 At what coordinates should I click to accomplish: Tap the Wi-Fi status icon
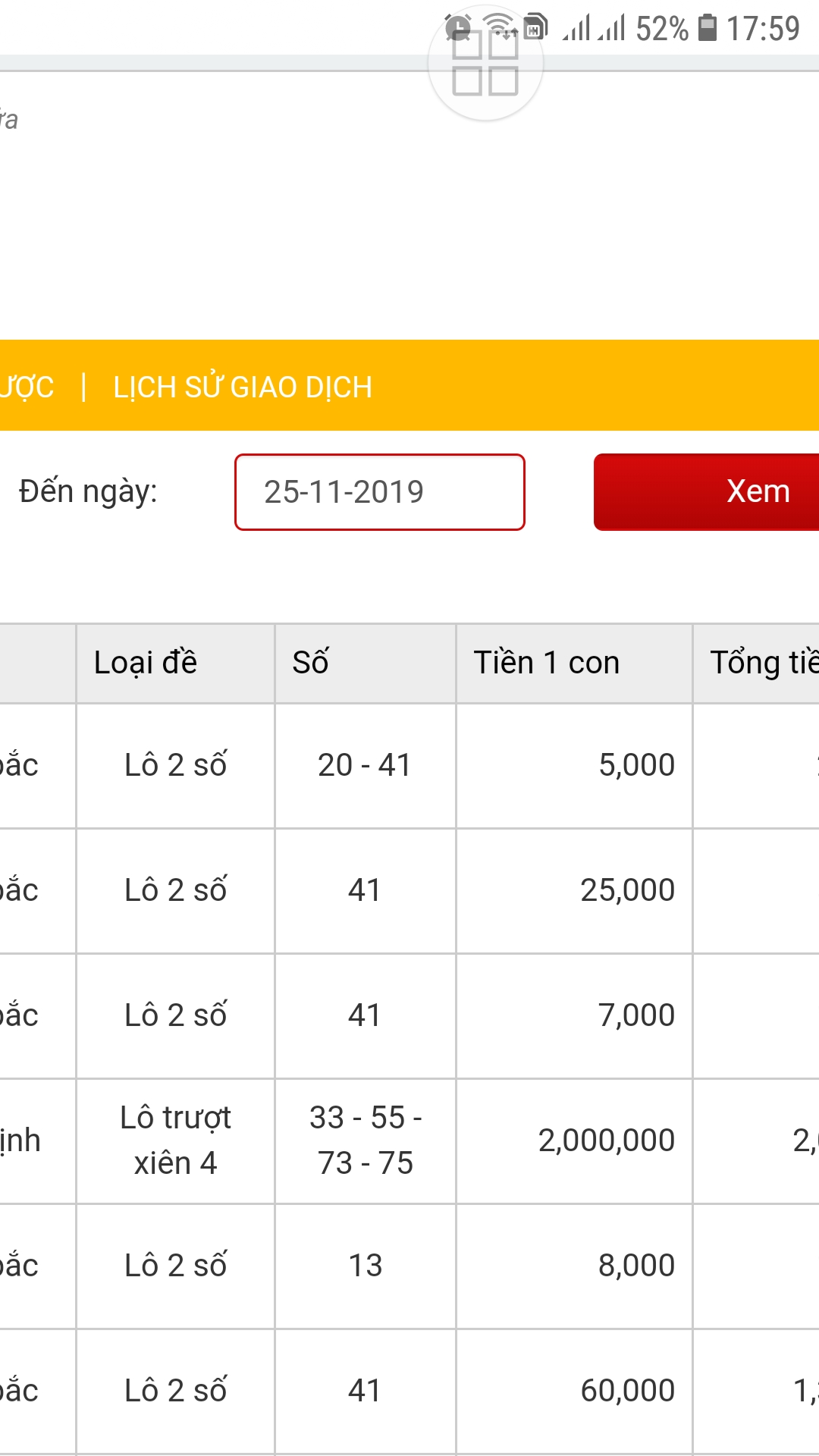click(x=500, y=27)
